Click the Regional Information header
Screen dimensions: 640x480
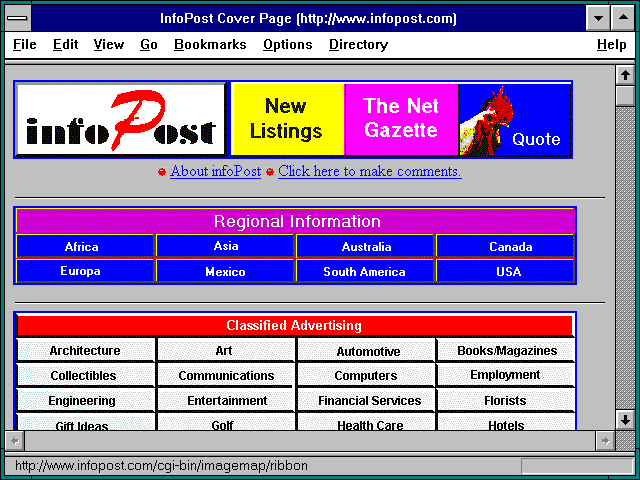pyautogui.click(x=296, y=221)
